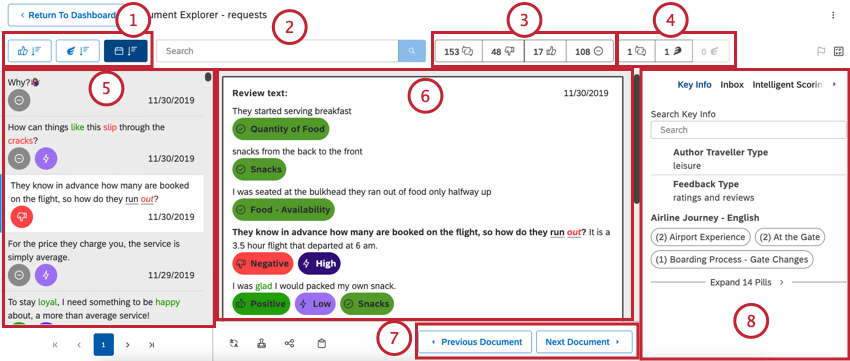Sort sentences by effort icon button

point(78,51)
